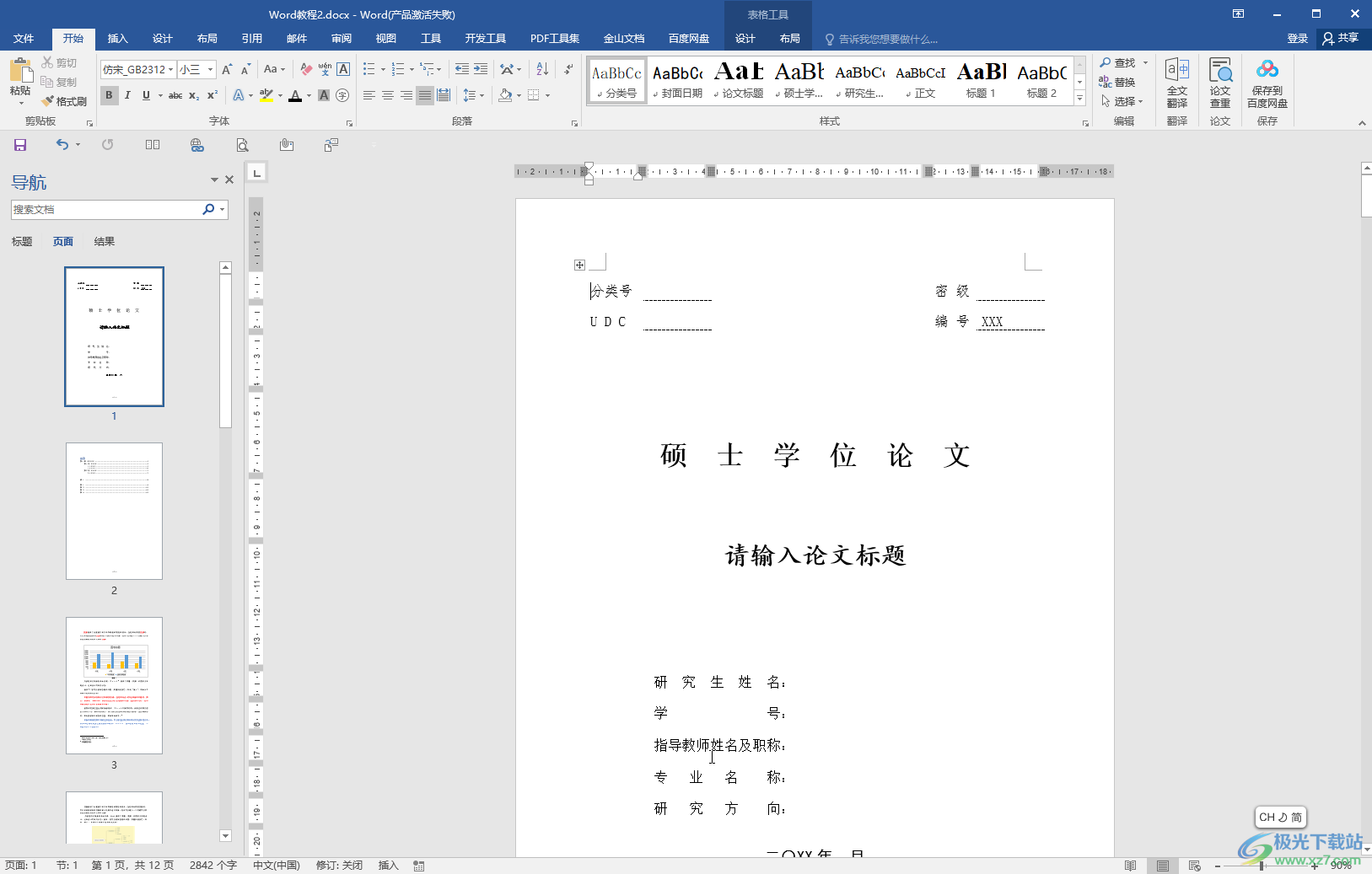Open Change Case (Aa) dropdown
Viewport: 1372px width, 874px height.
coord(274,69)
